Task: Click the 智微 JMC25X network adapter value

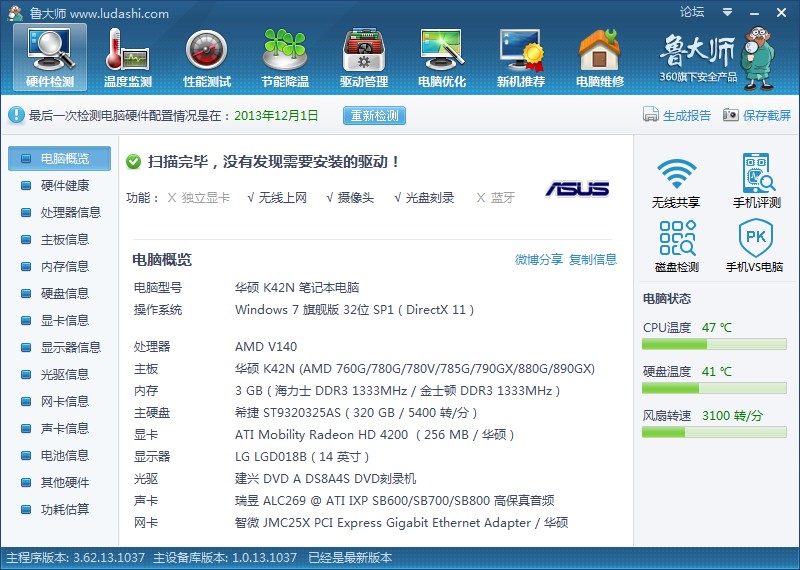Action: tap(402, 523)
